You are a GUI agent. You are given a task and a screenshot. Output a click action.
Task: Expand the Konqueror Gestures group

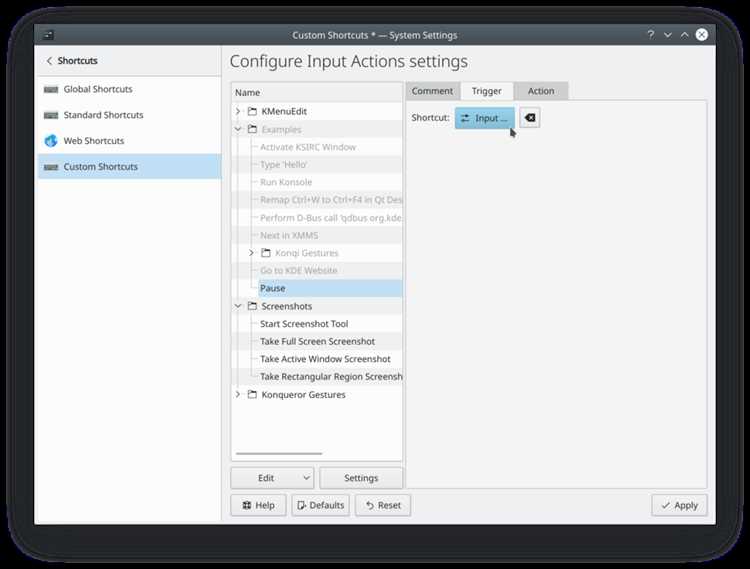pos(238,394)
